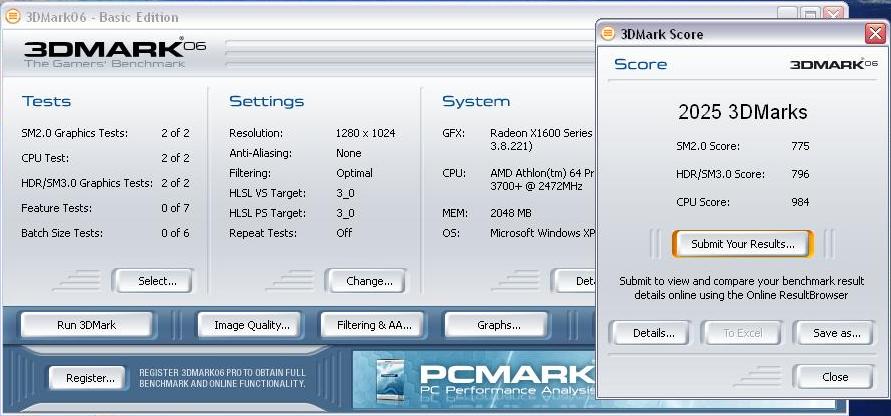Open the Graphs... tool
The height and width of the screenshot is (416, 891).
(496, 325)
